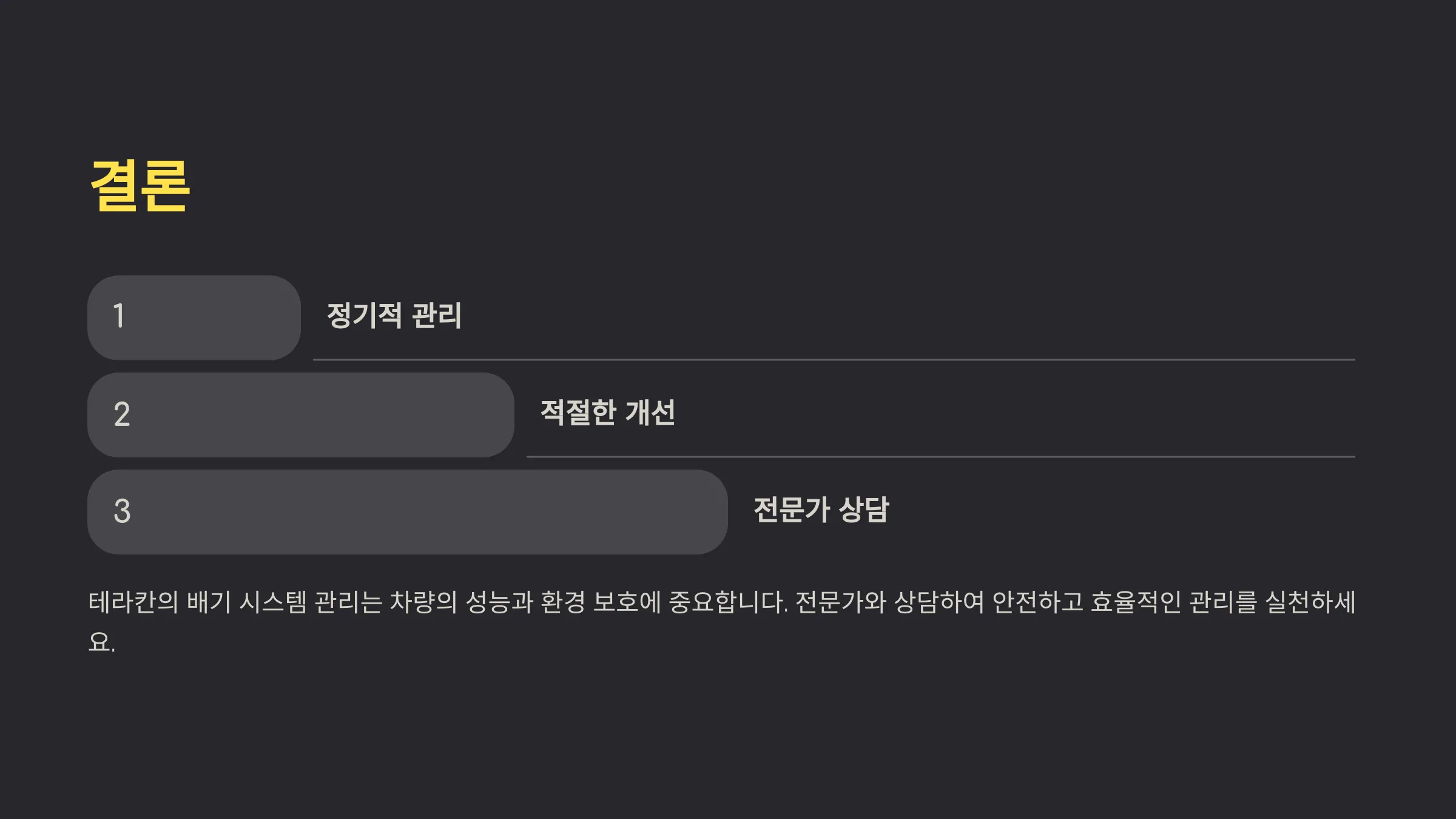Click the word 효율적인 in the paragraph
Image resolution: width=1456 pixels, height=819 pixels.
tap(1136, 602)
